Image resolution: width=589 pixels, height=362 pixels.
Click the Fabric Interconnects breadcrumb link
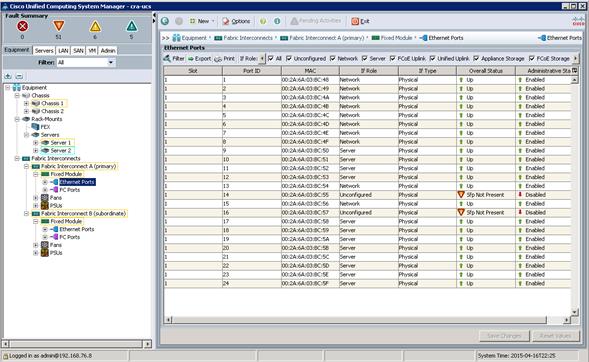pyautogui.click(x=248, y=38)
